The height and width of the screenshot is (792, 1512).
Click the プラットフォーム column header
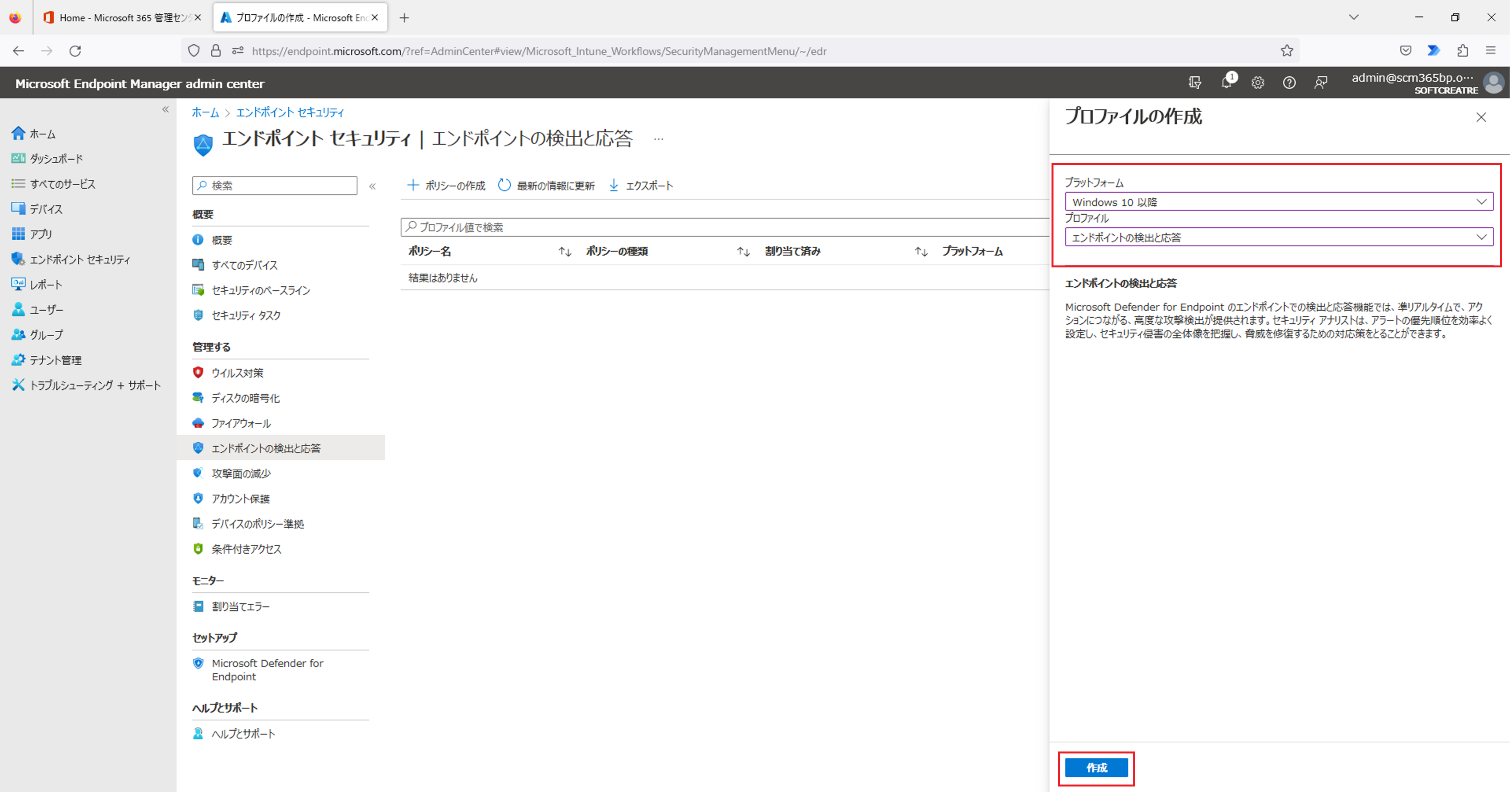click(972, 251)
